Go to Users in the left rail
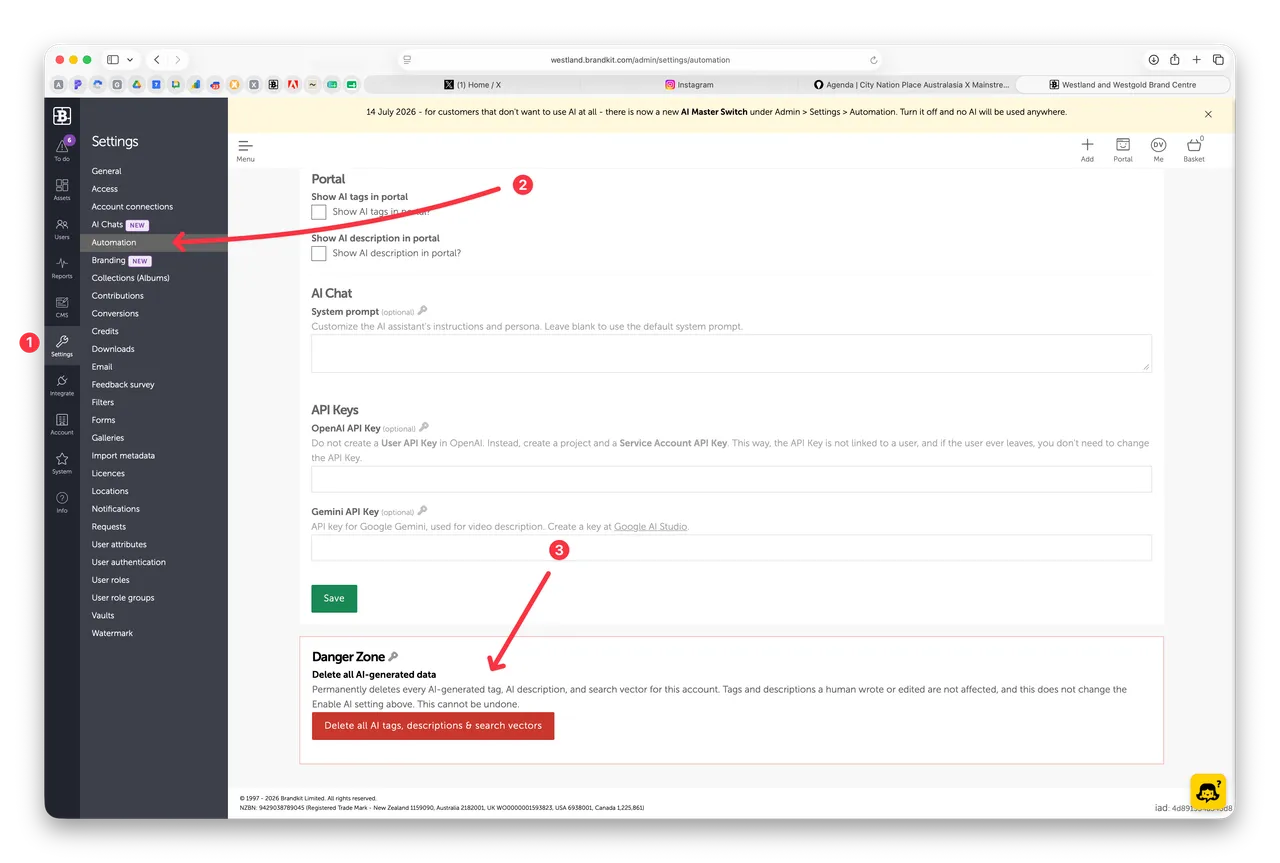 point(62,228)
